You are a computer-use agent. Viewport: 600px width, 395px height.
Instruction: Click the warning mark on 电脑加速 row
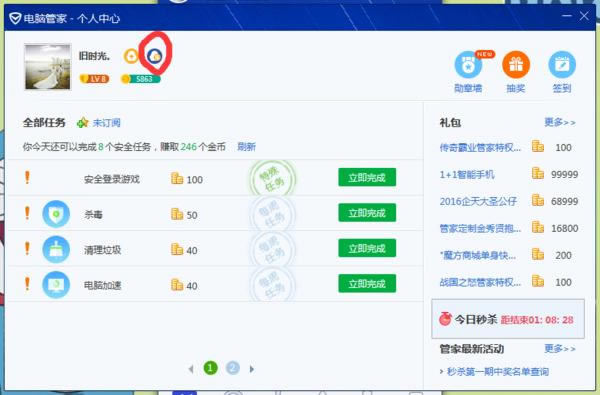point(27,284)
